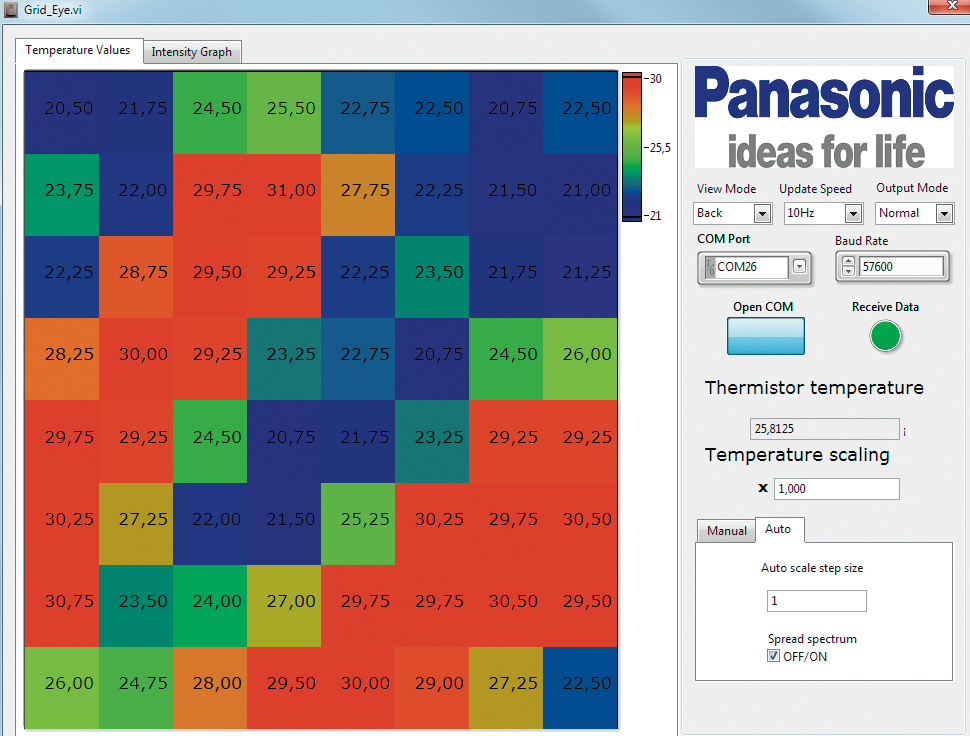The width and height of the screenshot is (970, 736).
Task: Click the cell reading 24,00
Action: (x=210, y=606)
